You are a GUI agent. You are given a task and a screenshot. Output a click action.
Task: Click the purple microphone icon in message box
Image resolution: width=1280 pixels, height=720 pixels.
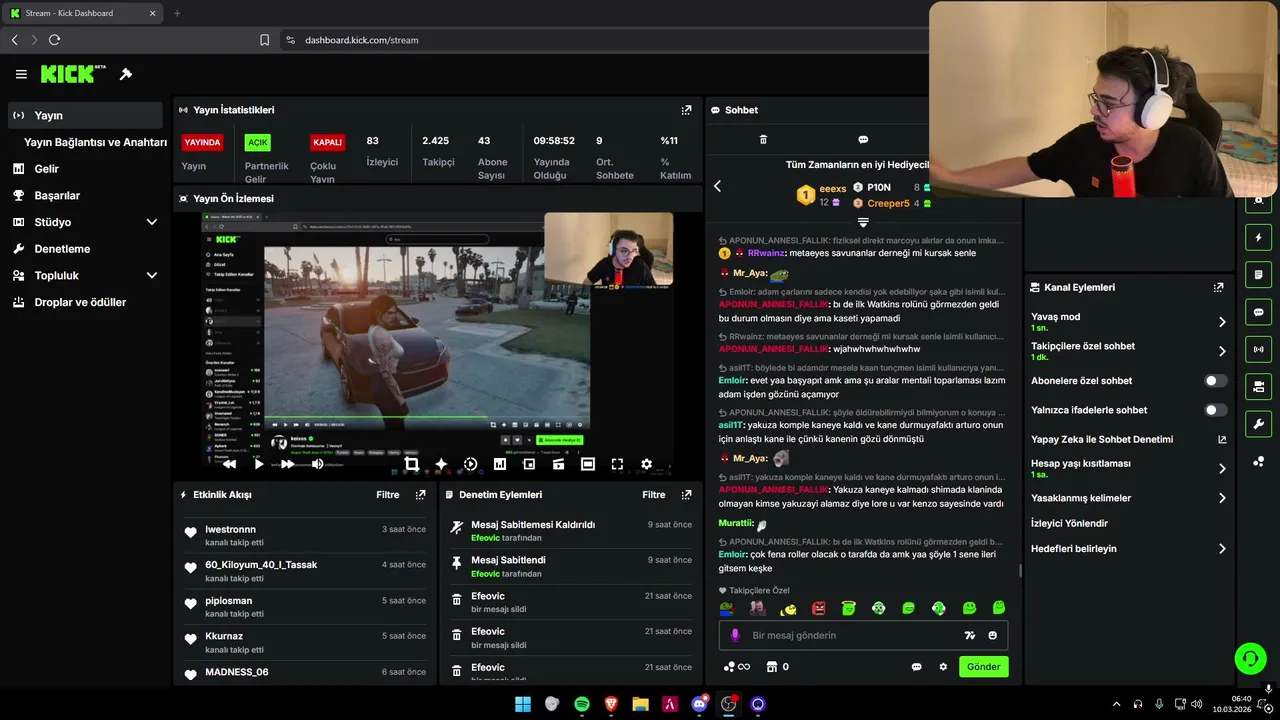pyautogui.click(x=735, y=635)
